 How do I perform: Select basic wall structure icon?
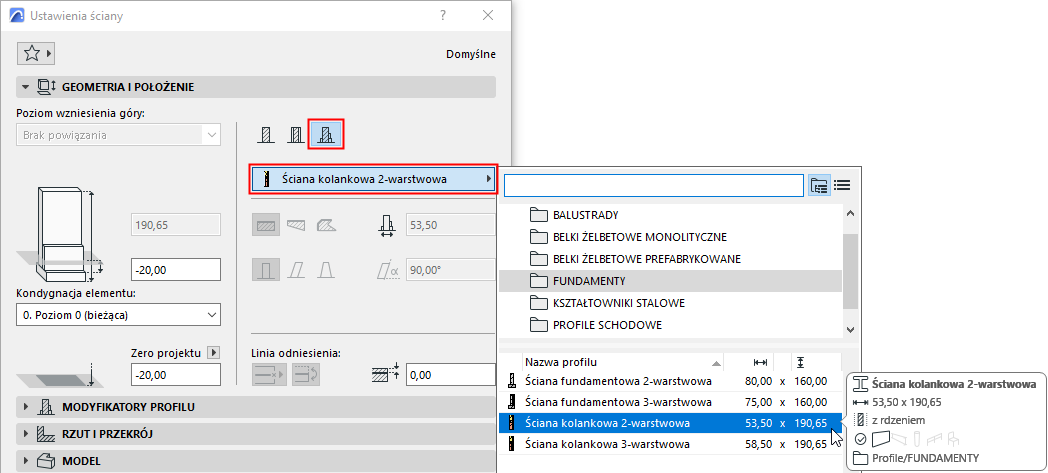267,135
